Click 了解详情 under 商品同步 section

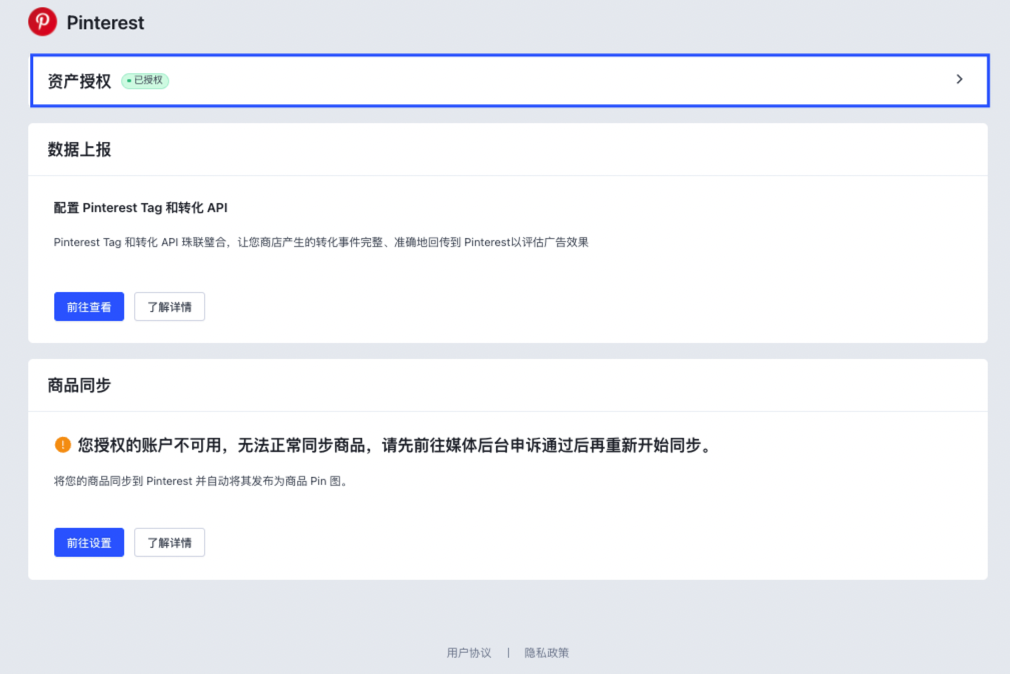pos(169,543)
